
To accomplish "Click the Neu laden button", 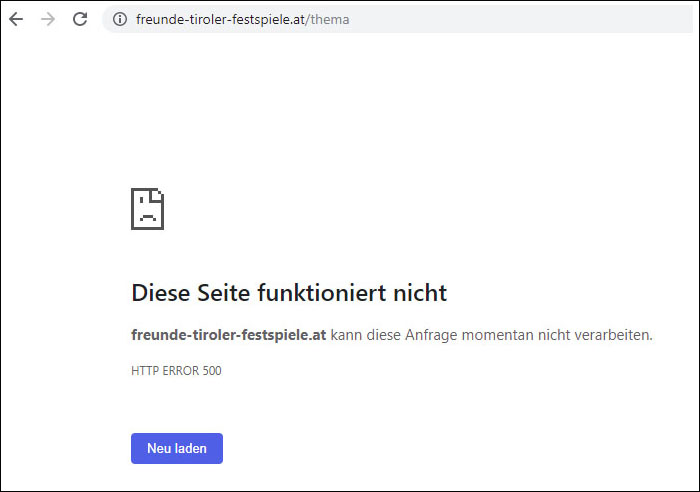I will 177,448.
